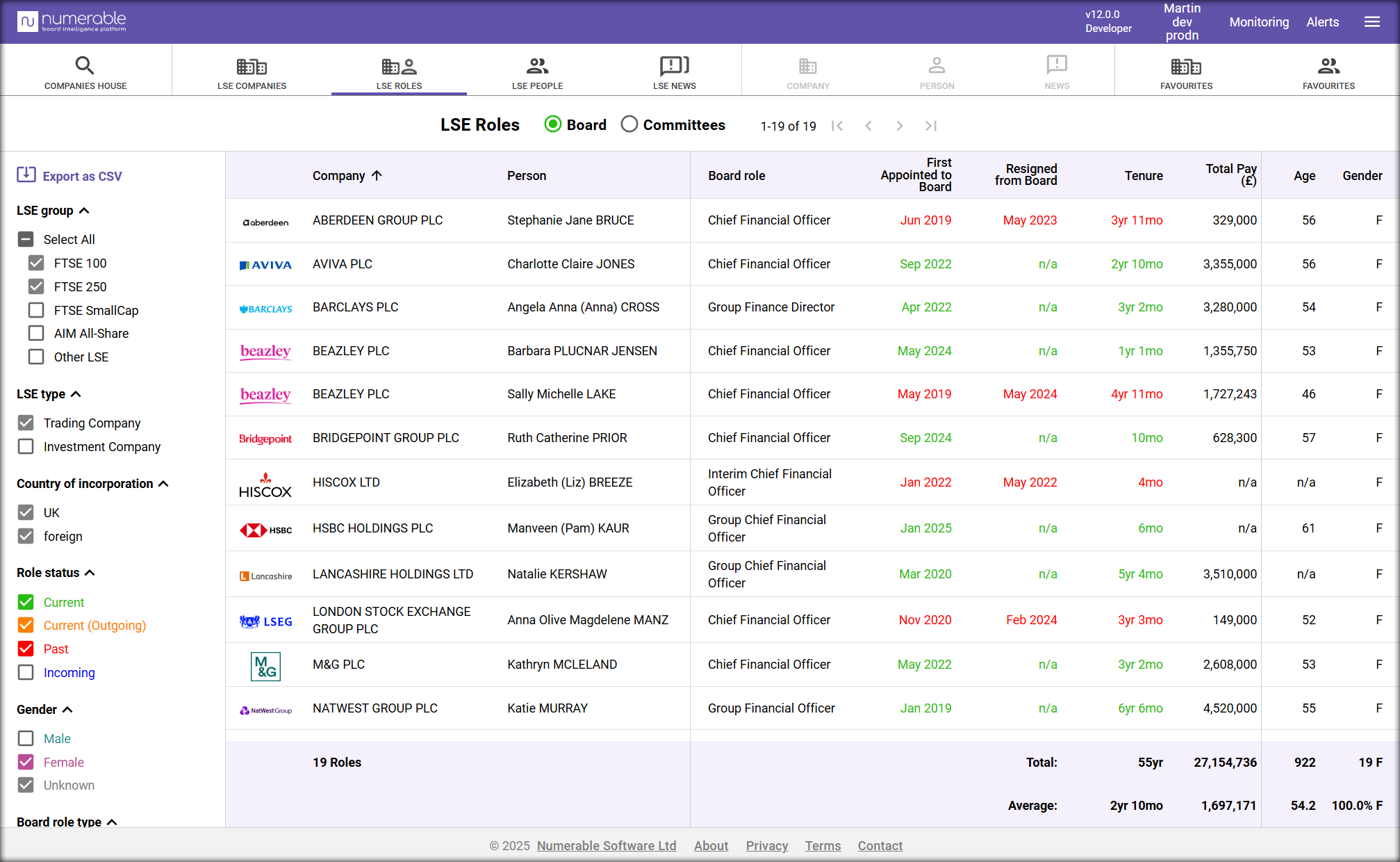Screen dimensions: 1400x862
Task: Check the AIM All-Share checkbox
Action: click(36, 333)
